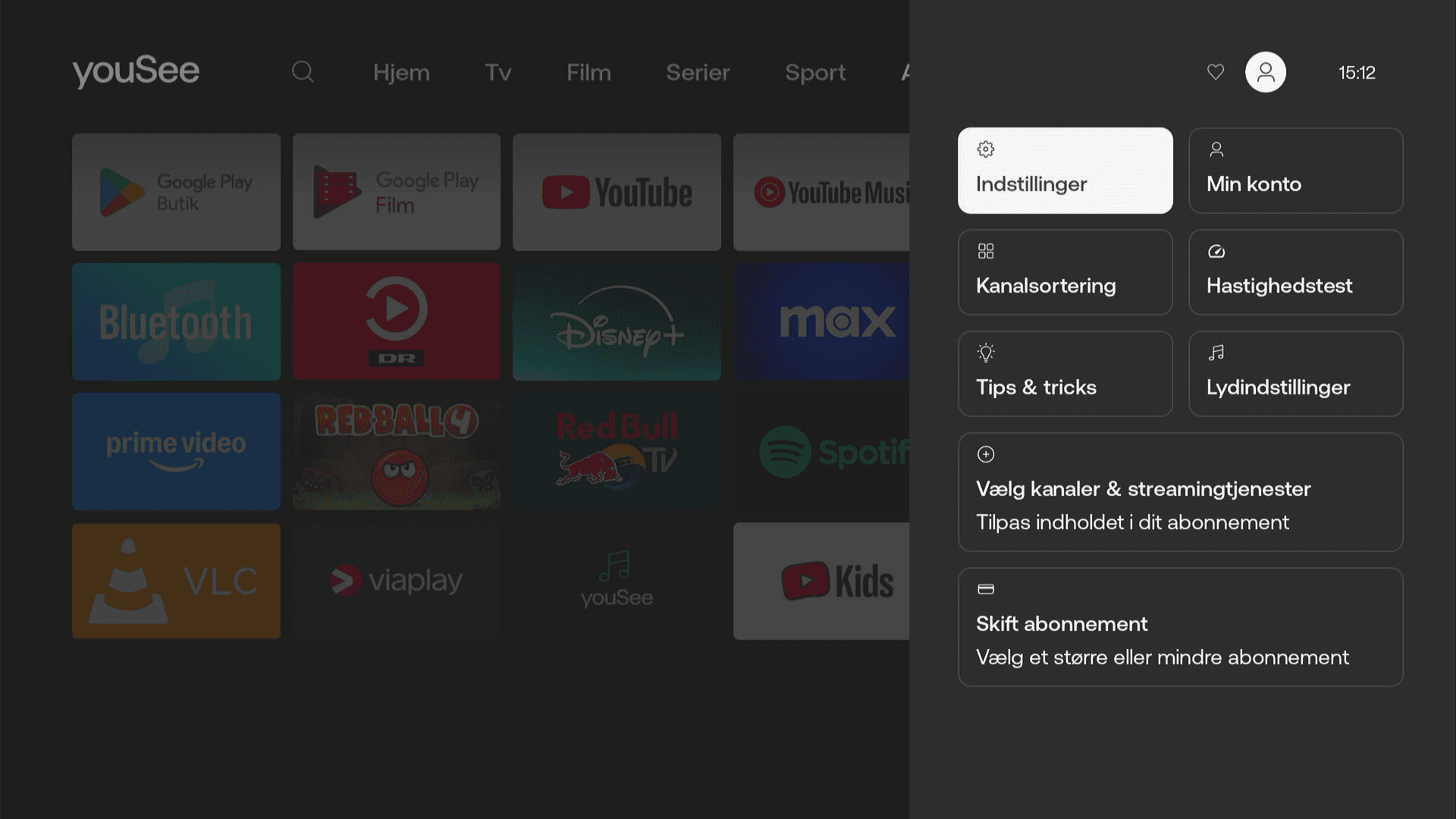
Task: Expand navigation menu beyond Sport tab
Action: [903, 72]
